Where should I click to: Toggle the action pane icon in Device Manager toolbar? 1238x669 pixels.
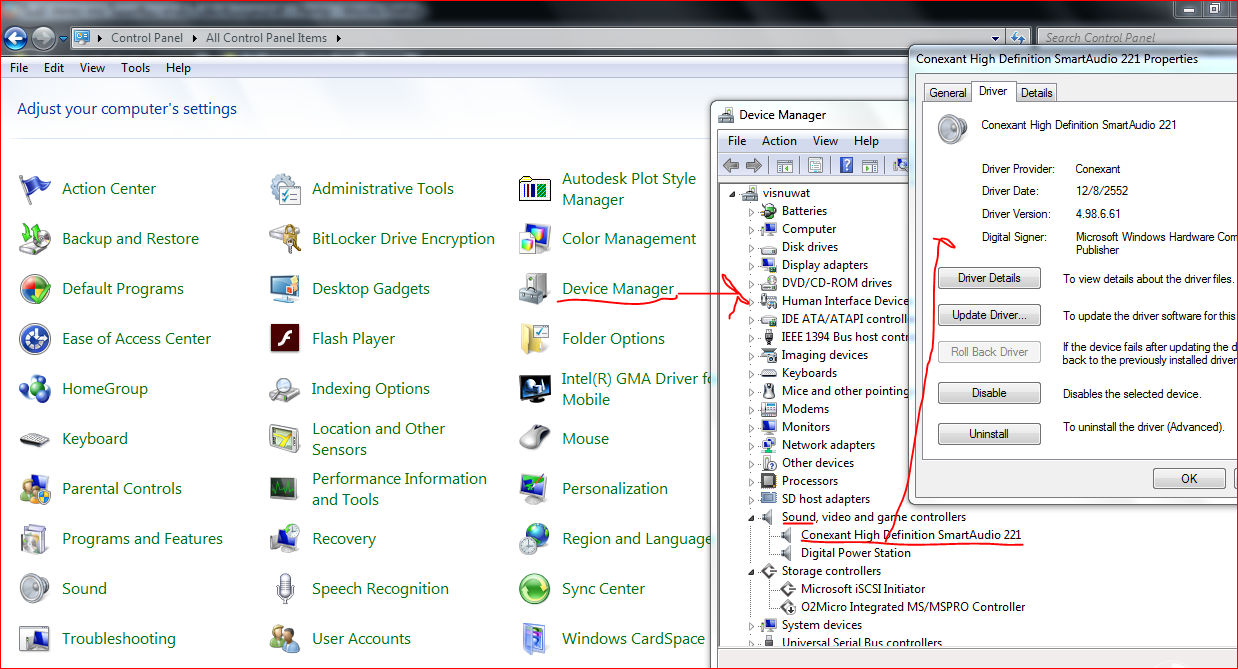[x=870, y=165]
